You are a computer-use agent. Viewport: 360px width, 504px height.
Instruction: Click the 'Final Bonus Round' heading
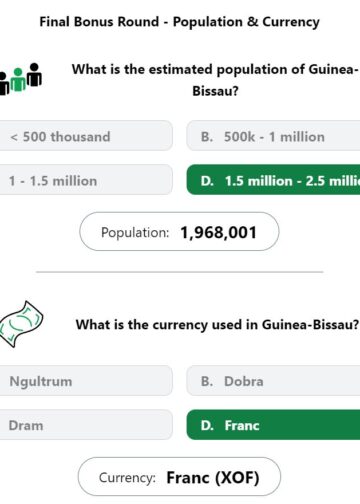pos(99,22)
